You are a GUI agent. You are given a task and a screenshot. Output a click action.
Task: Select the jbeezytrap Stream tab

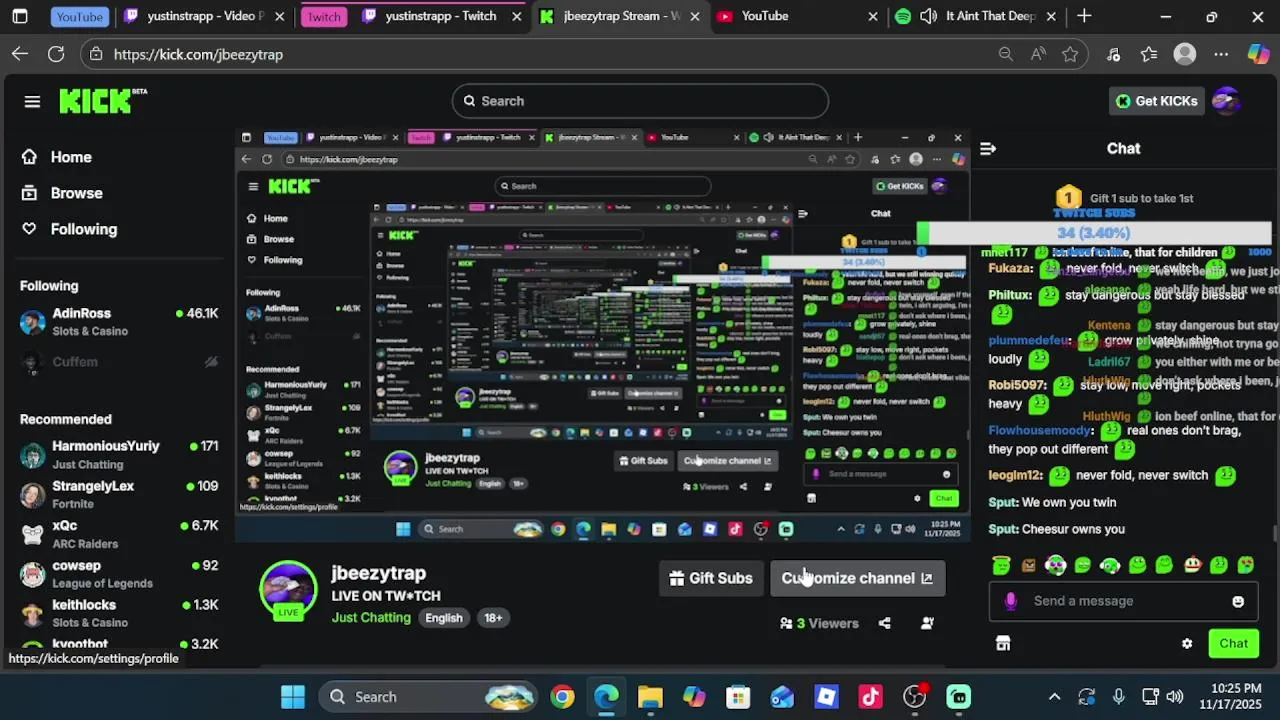click(x=620, y=16)
